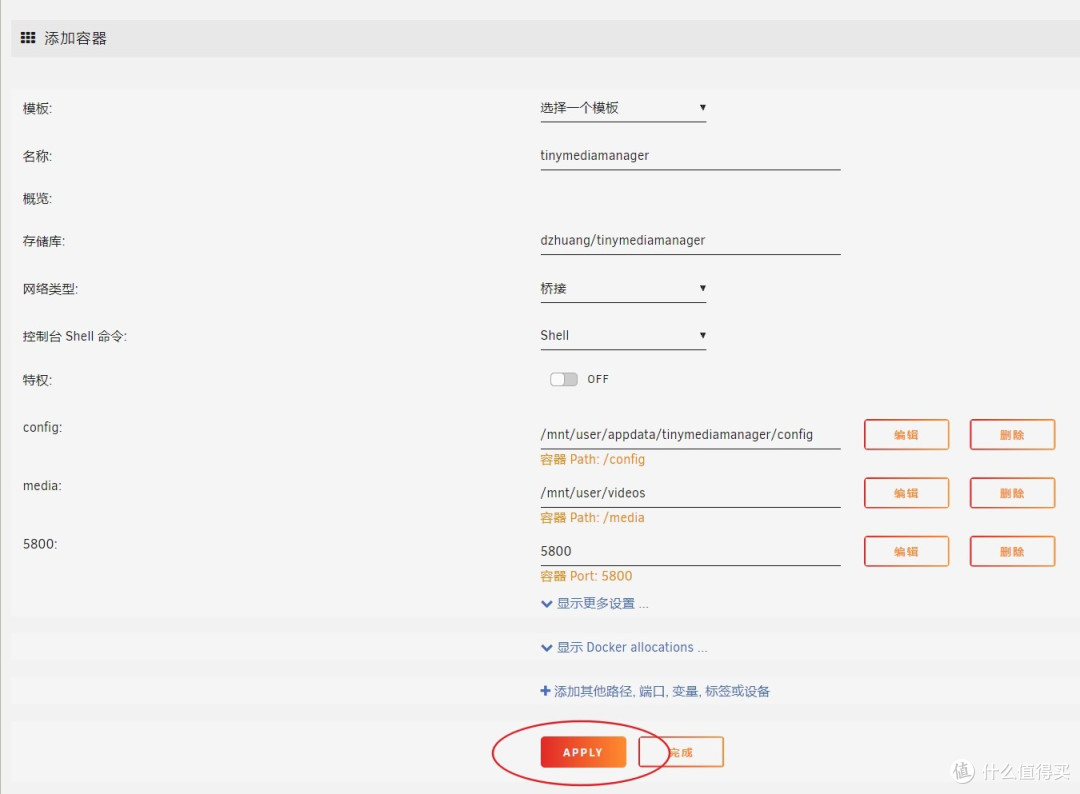Open the 模板 template dropdown
The image size is (1080, 794).
623,108
